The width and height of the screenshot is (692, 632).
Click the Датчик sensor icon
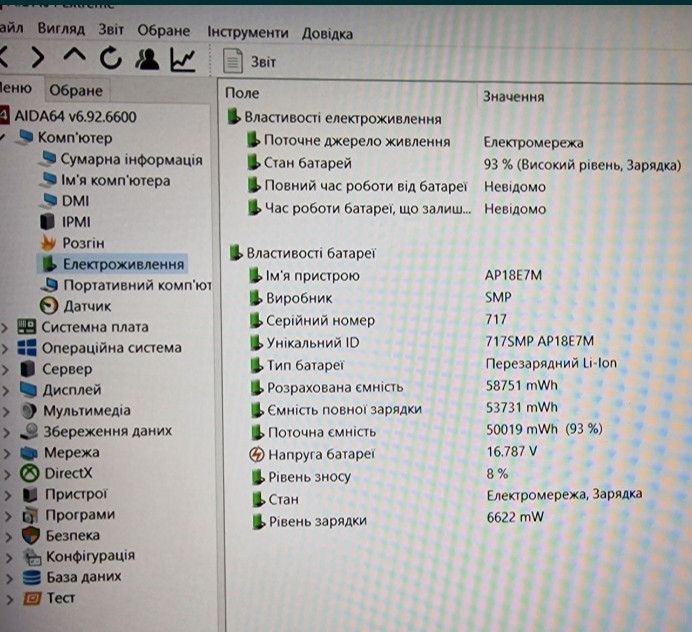pos(48,306)
